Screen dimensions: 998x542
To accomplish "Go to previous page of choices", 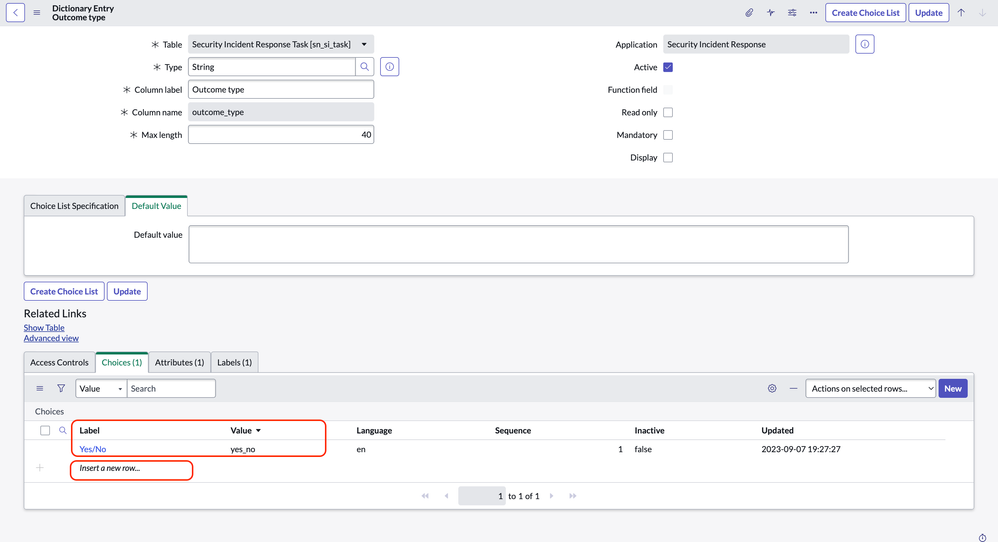I will [446, 496].
